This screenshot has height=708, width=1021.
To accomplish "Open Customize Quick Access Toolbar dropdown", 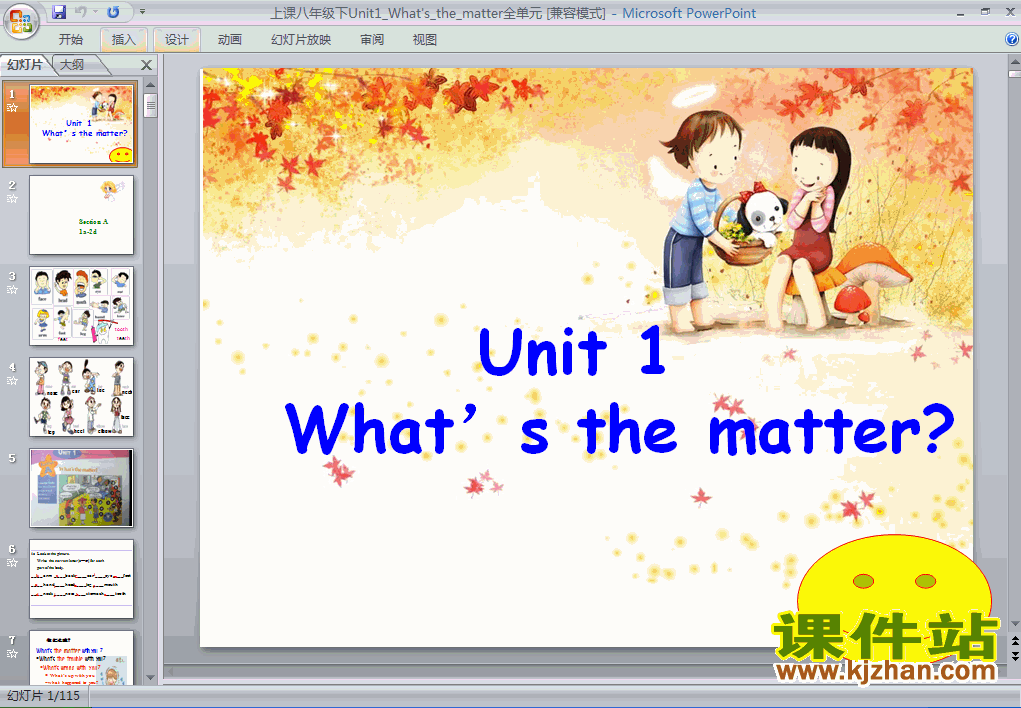I will click(x=143, y=12).
